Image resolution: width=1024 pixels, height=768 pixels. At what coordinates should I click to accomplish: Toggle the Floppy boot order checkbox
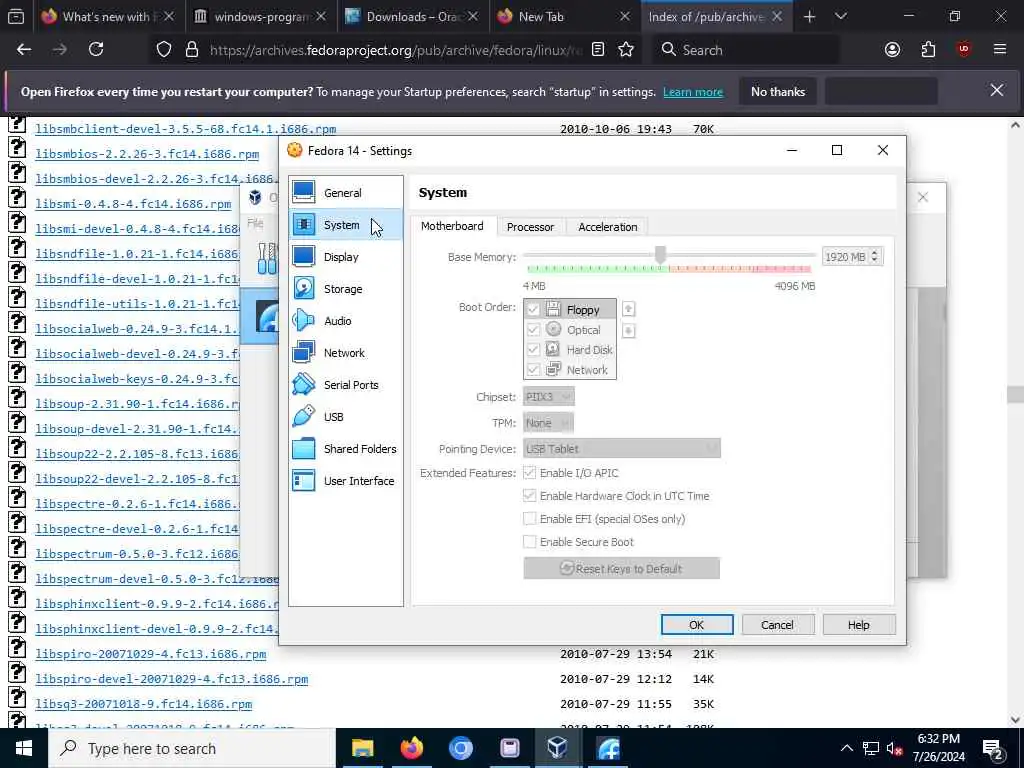point(533,310)
